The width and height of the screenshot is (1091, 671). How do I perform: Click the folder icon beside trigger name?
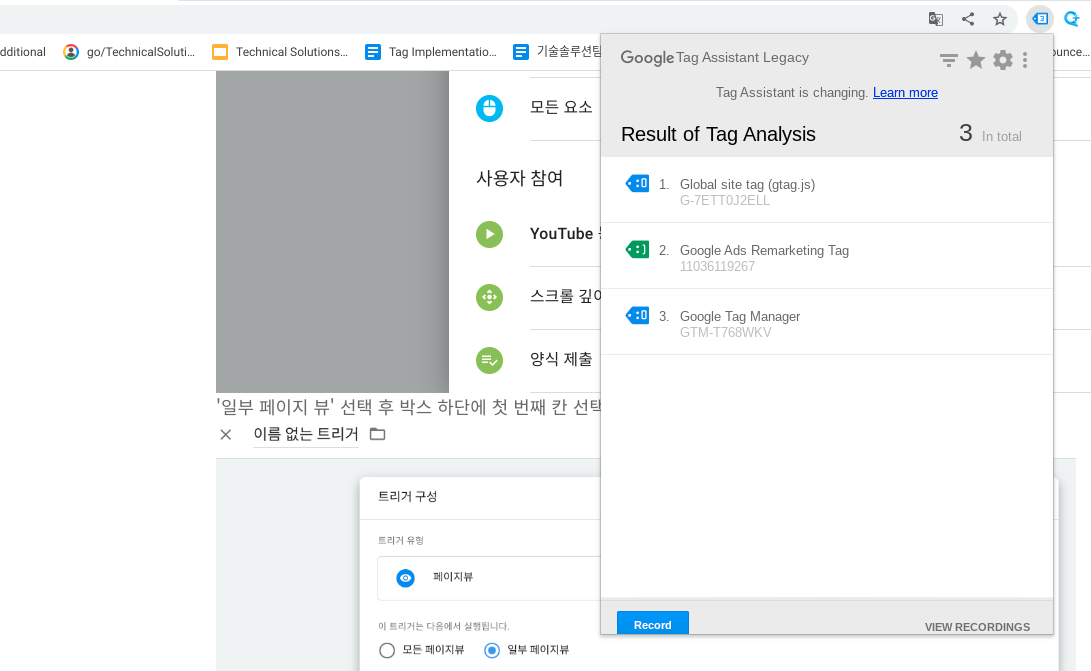(377, 434)
